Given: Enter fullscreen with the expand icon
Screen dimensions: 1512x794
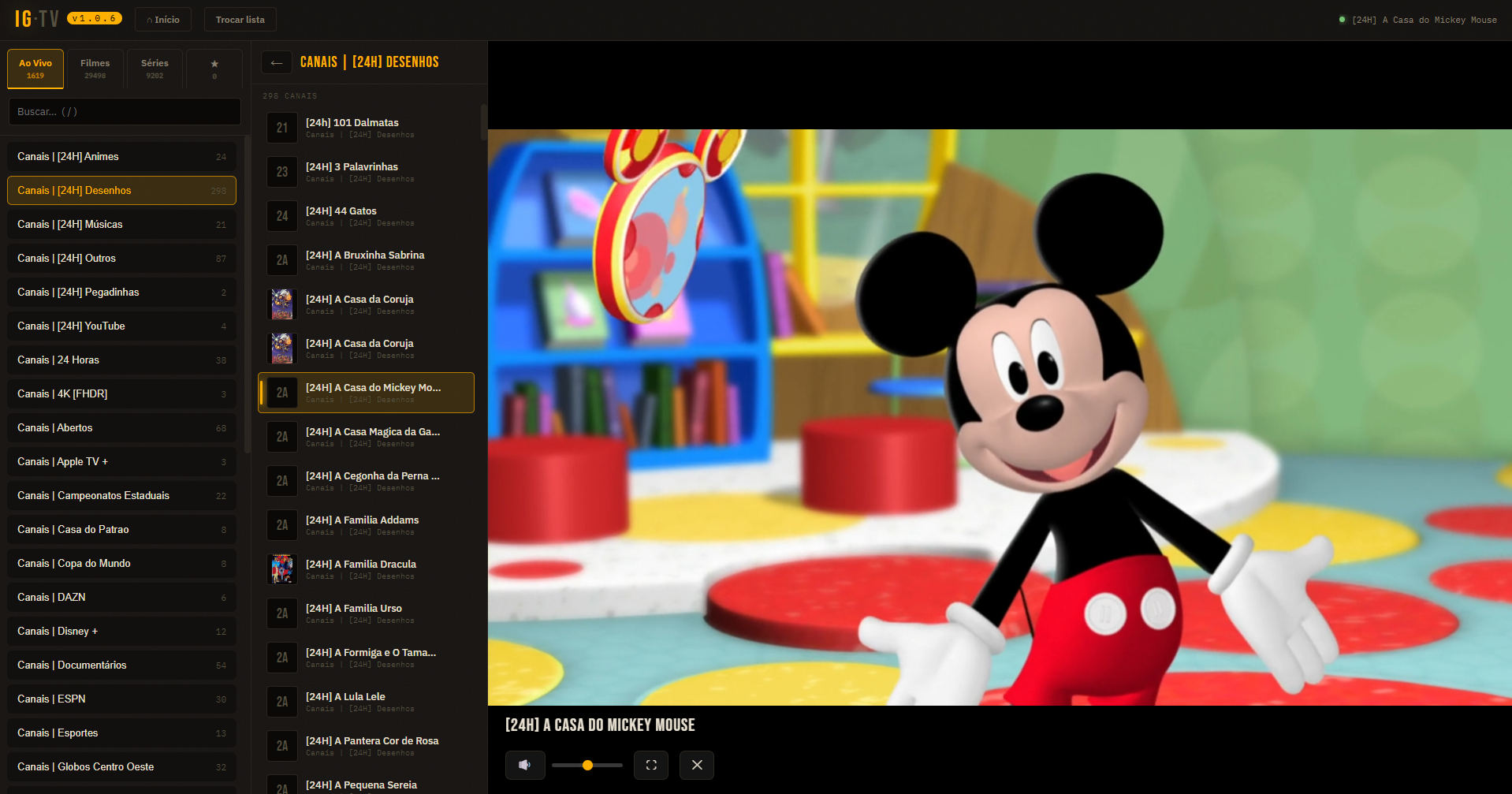Looking at the screenshot, I should click(x=651, y=765).
